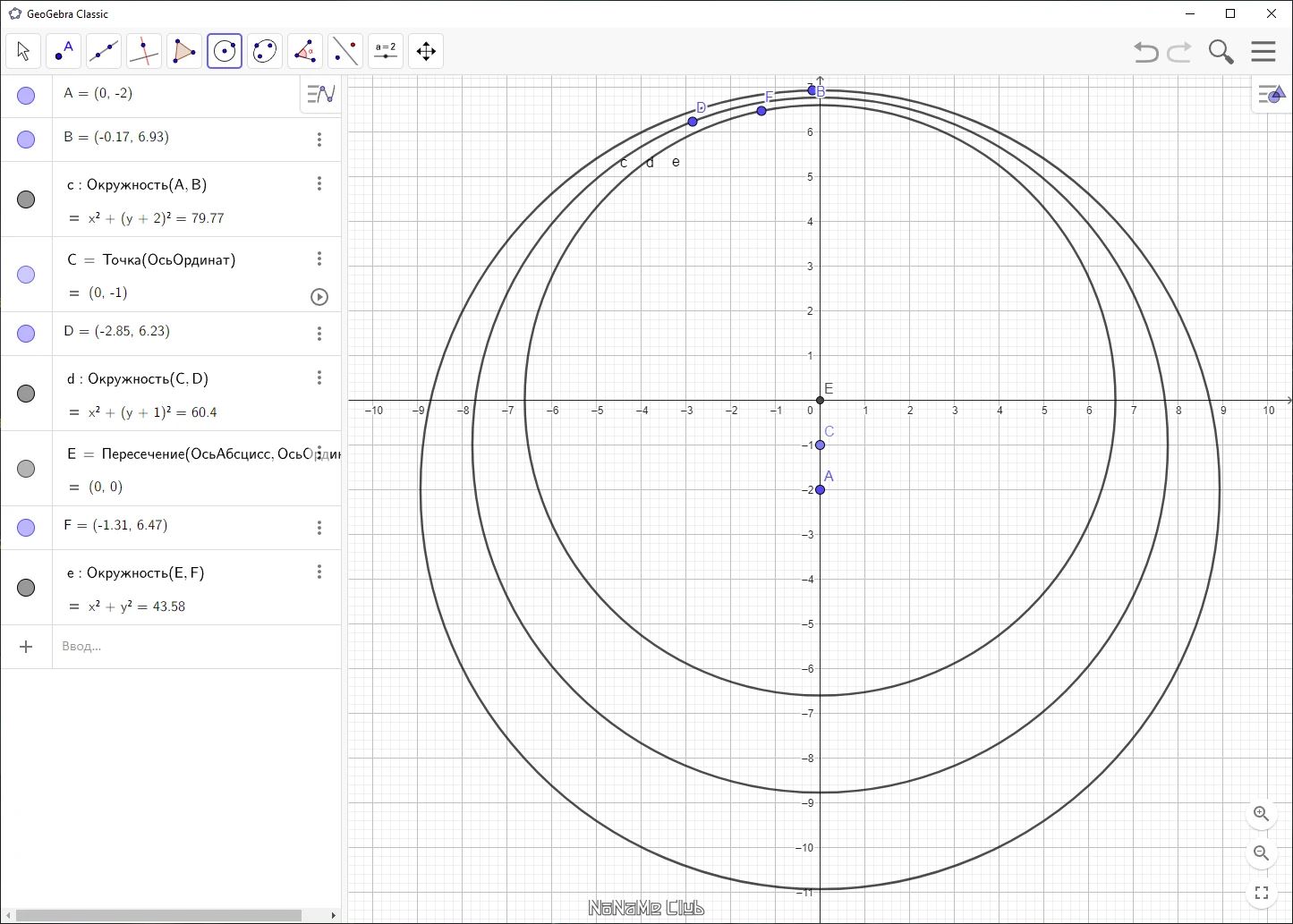Select the Circle with center tool

225,51
